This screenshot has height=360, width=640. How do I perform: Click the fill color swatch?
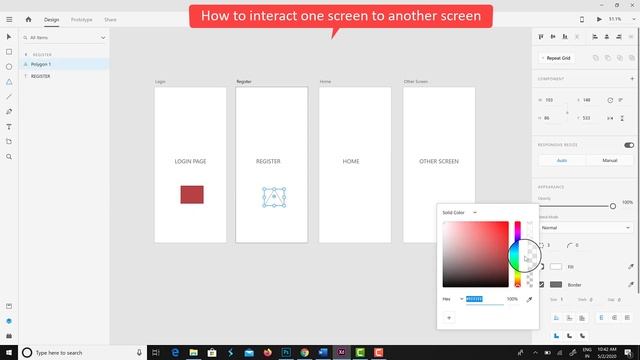pos(556,267)
